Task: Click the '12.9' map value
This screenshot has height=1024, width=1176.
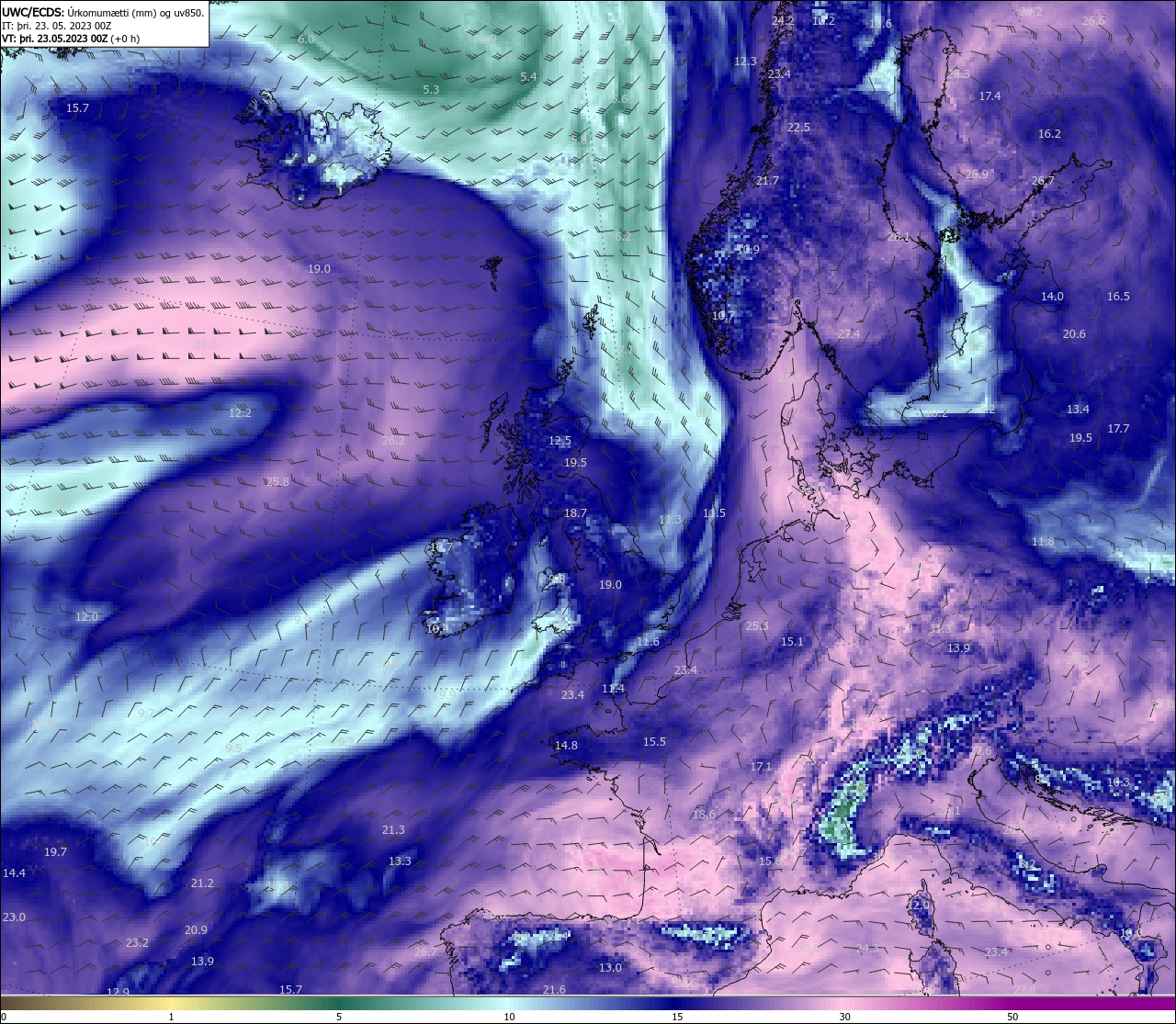Action: click(x=118, y=993)
